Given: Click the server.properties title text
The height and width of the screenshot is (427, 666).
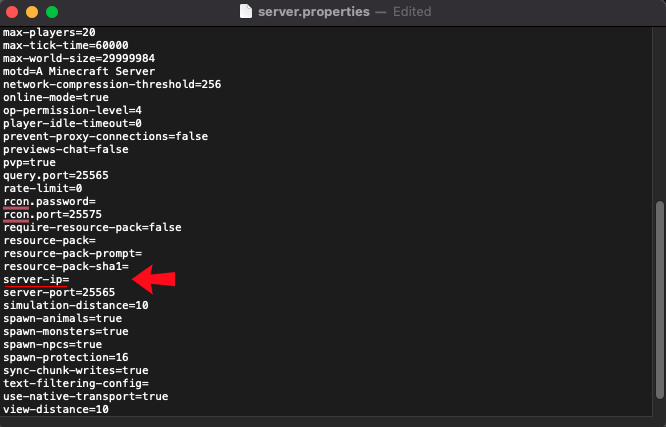Looking at the screenshot, I should point(313,12).
